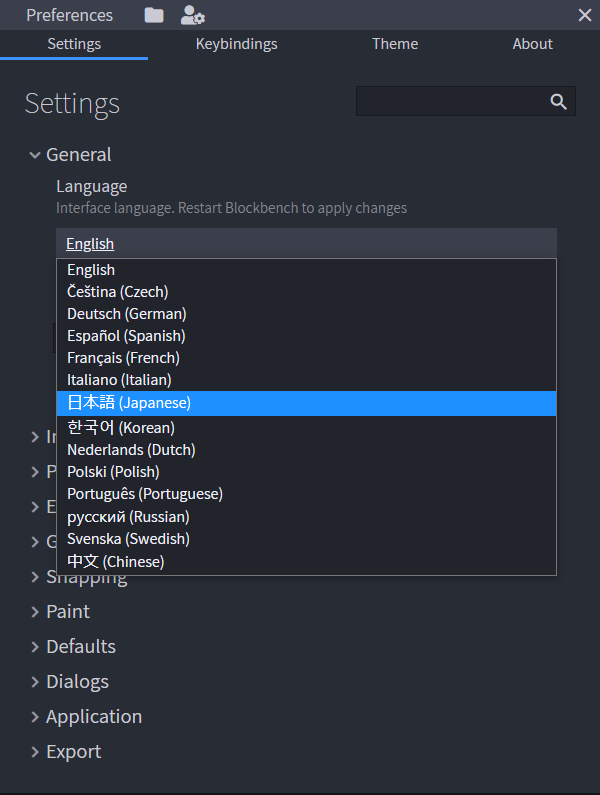This screenshot has width=600, height=795.
Task: Expand the Export settings section
Action: tap(73, 751)
